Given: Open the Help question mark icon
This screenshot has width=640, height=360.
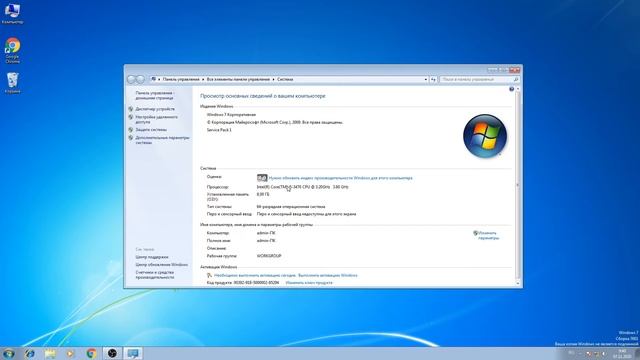Looking at the screenshot, I should click(x=511, y=89).
